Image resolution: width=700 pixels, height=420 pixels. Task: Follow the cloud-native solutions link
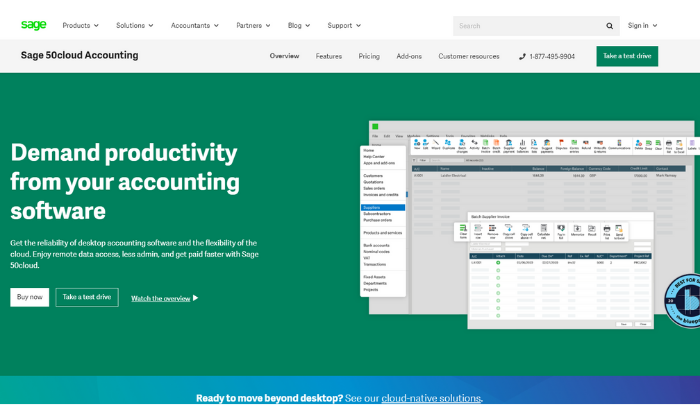coord(431,398)
